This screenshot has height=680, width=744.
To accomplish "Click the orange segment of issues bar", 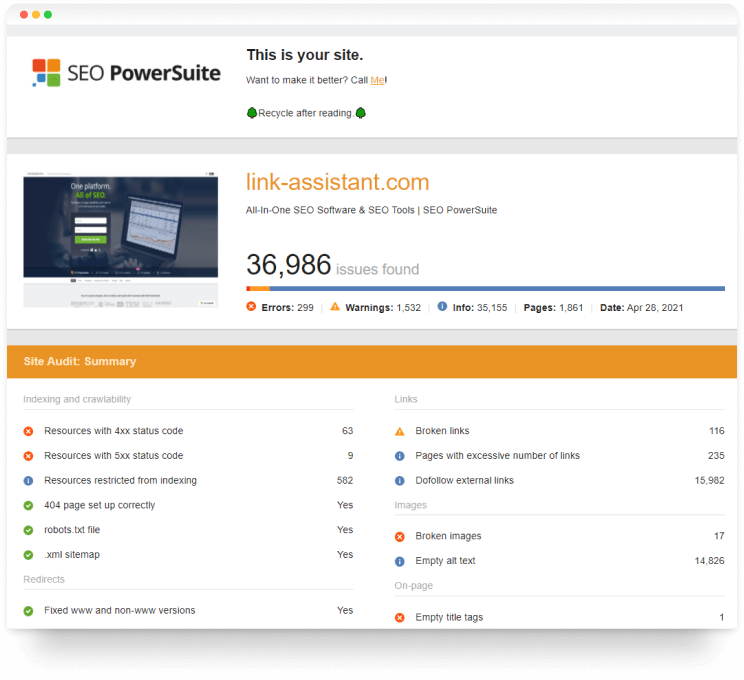I will [260, 289].
